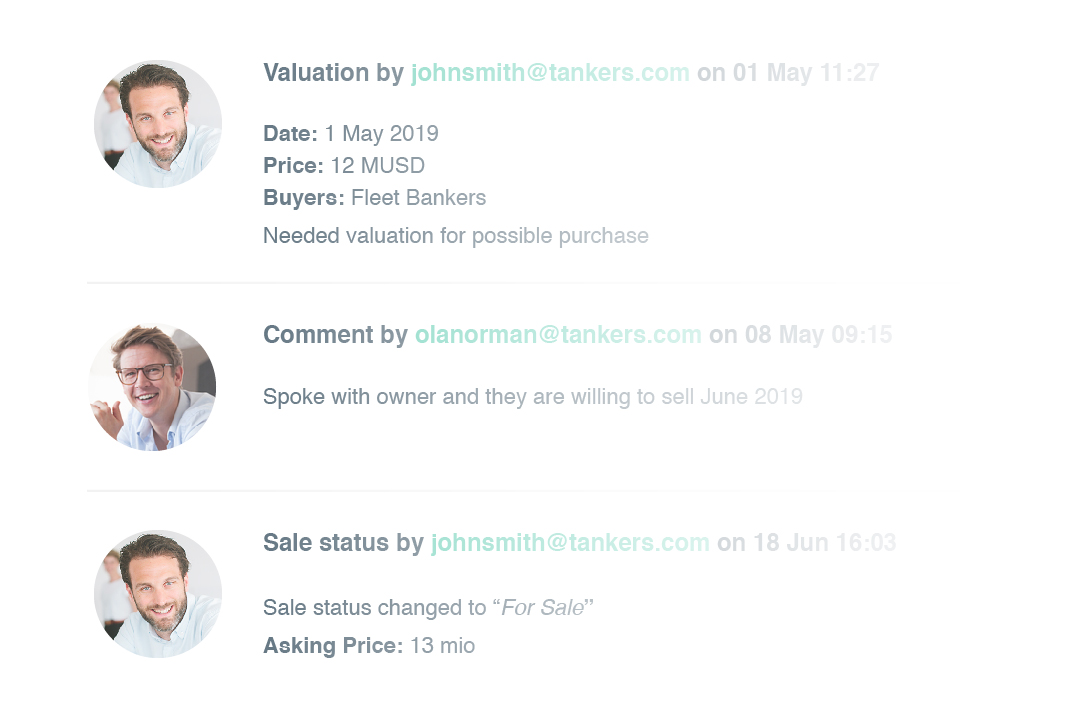The height and width of the screenshot is (712, 1080).
Task: Click the 'Spoke with owner' comment text
Action: [533, 397]
